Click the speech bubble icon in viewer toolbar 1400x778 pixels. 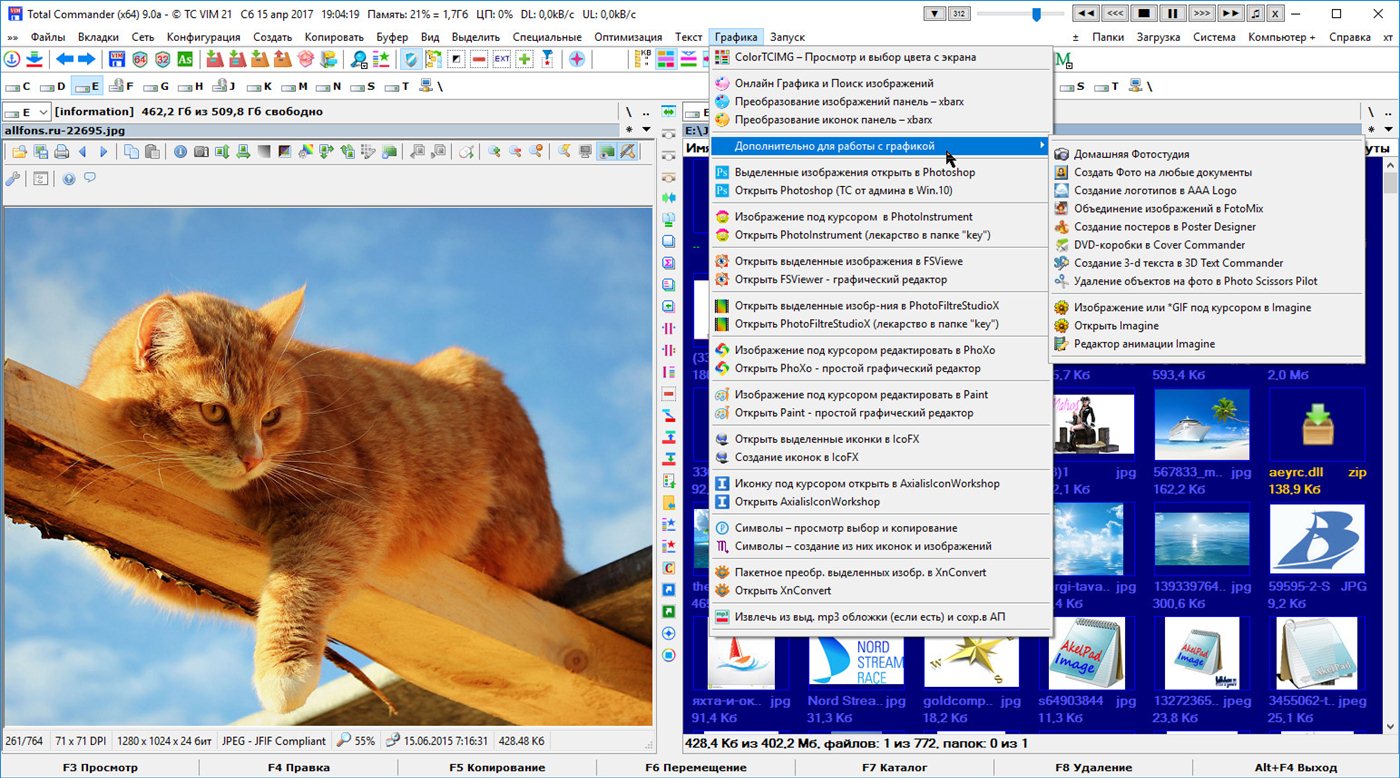[x=90, y=178]
